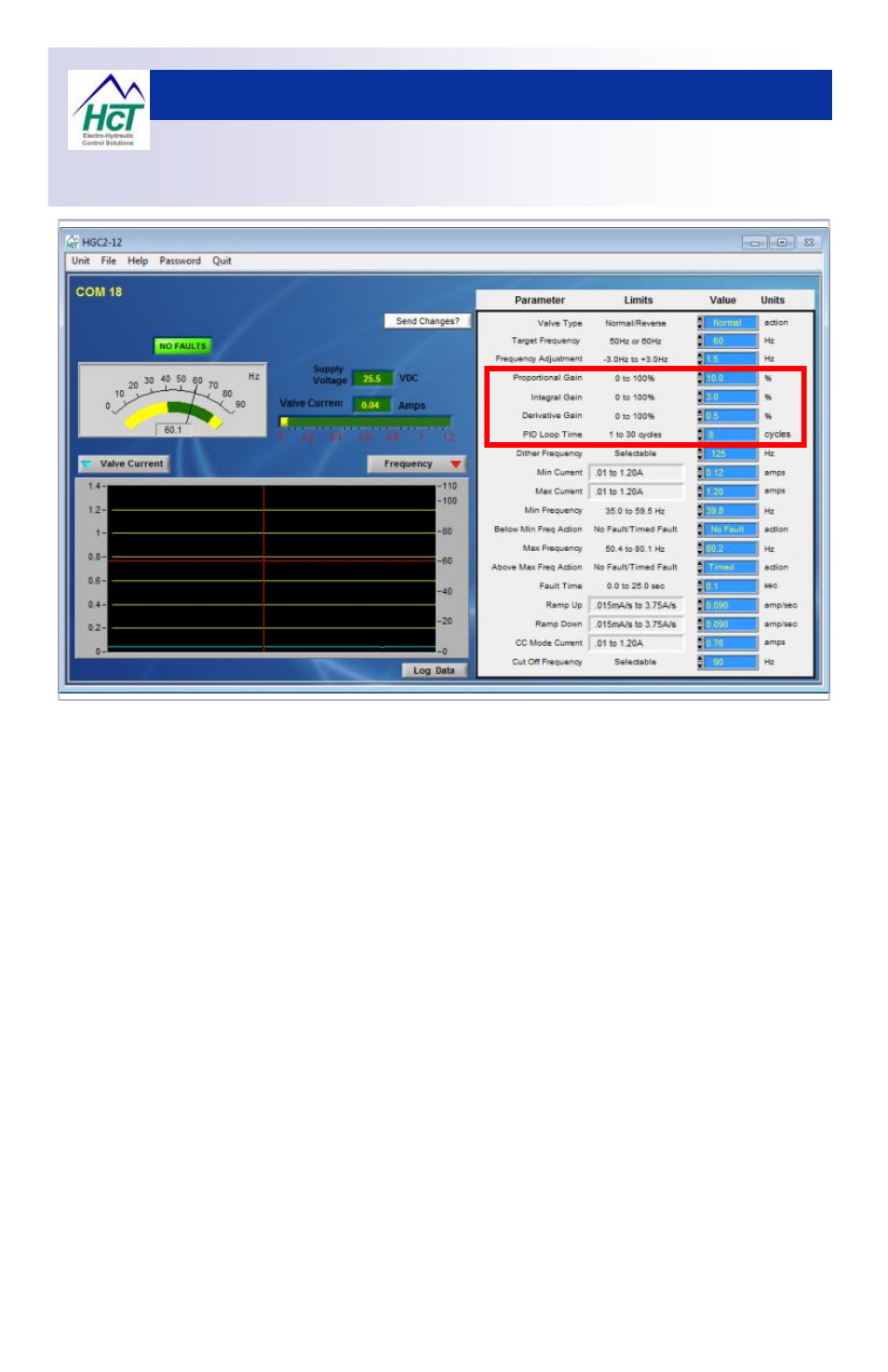Image resolution: width=888 pixels, height=1372 pixels.
Task: Open the Help menu
Action: (x=138, y=262)
